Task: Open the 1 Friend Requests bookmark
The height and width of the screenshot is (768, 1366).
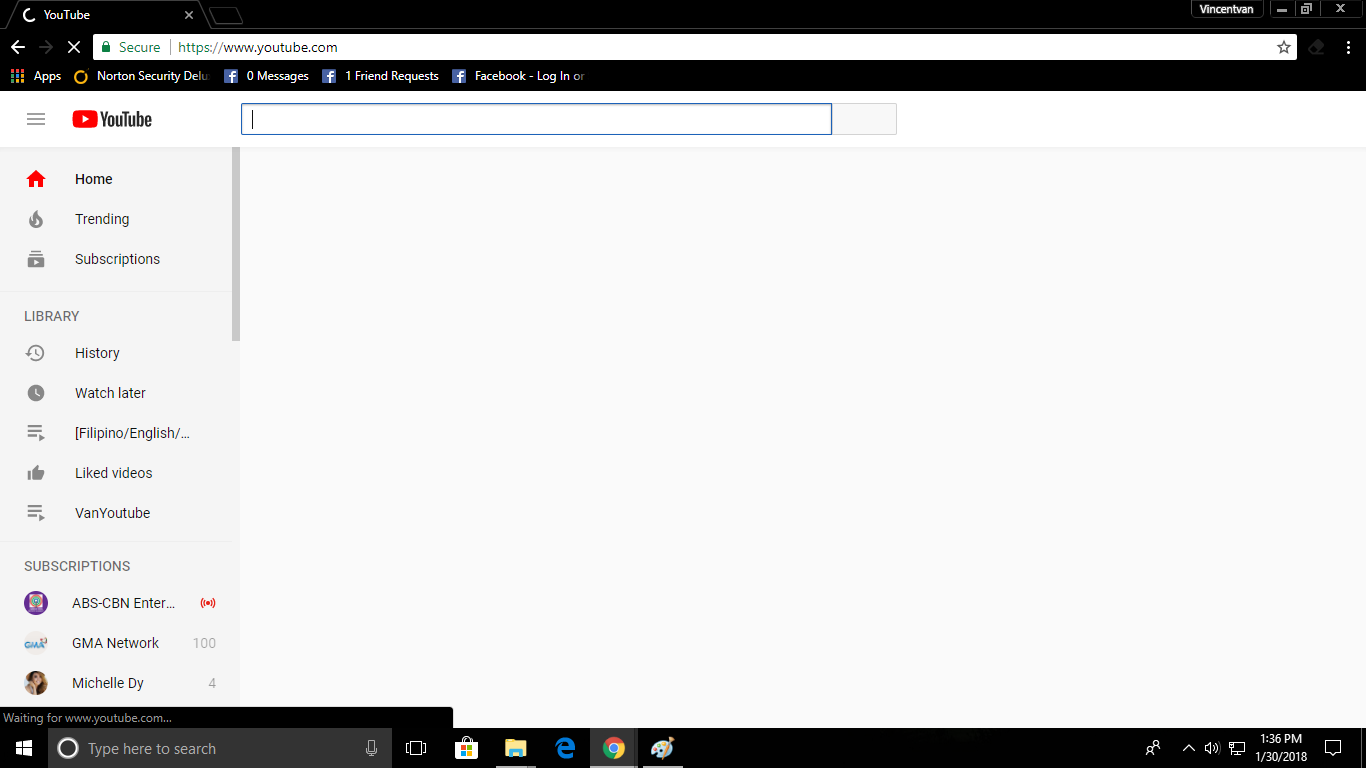Action: pos(380,76)
